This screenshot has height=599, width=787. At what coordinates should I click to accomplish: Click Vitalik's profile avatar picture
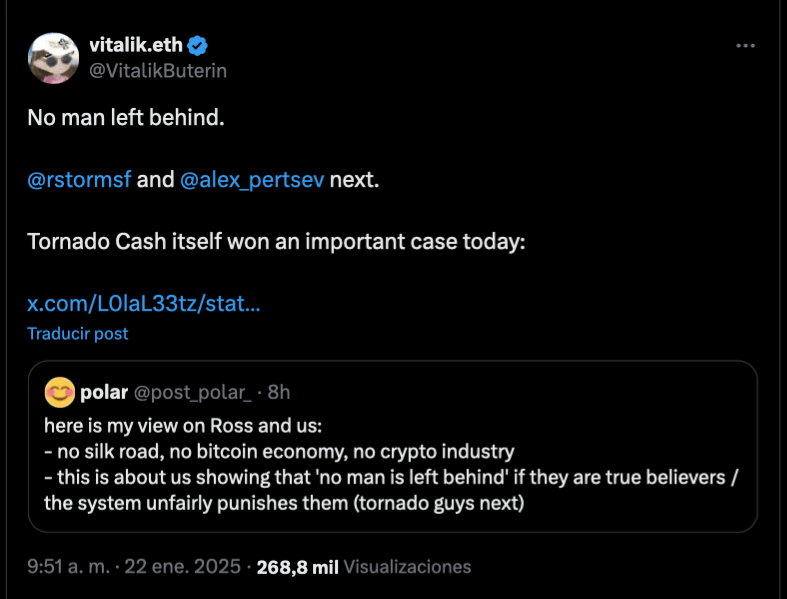52,58
